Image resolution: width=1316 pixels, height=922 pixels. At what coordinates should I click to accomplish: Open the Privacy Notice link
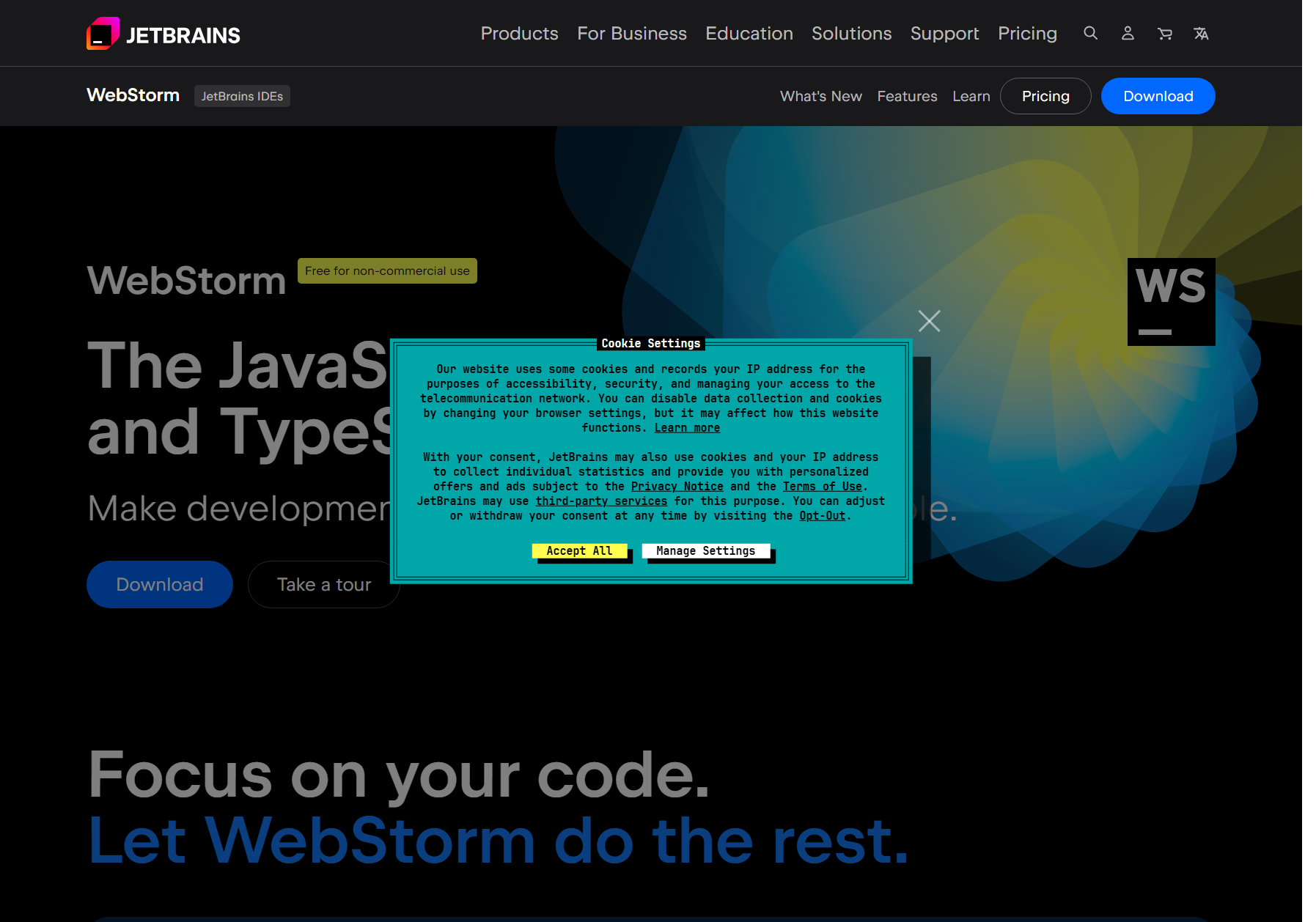click(x=677, y=487)
